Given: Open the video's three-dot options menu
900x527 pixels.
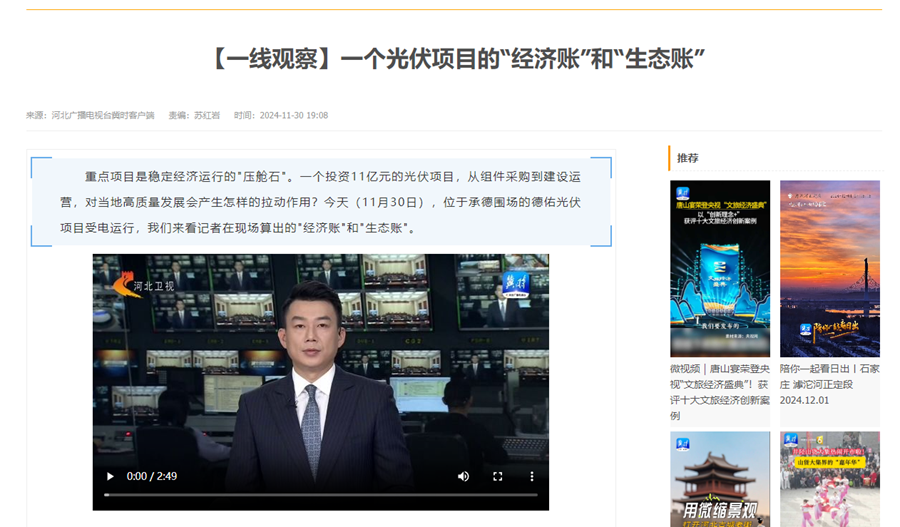Looking at the screenshot, I should click(x=532, y=477).
